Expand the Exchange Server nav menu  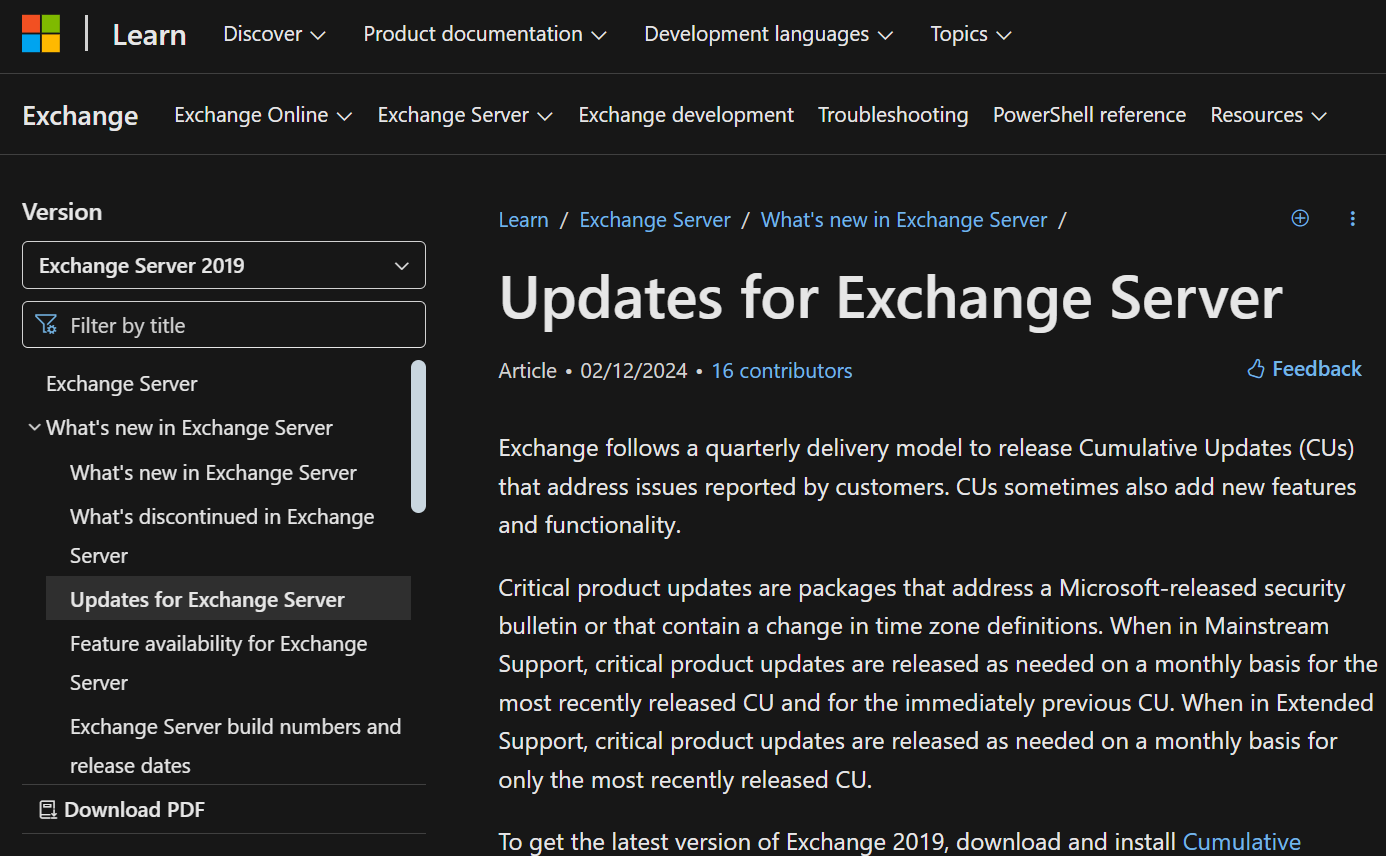[465, 115]
